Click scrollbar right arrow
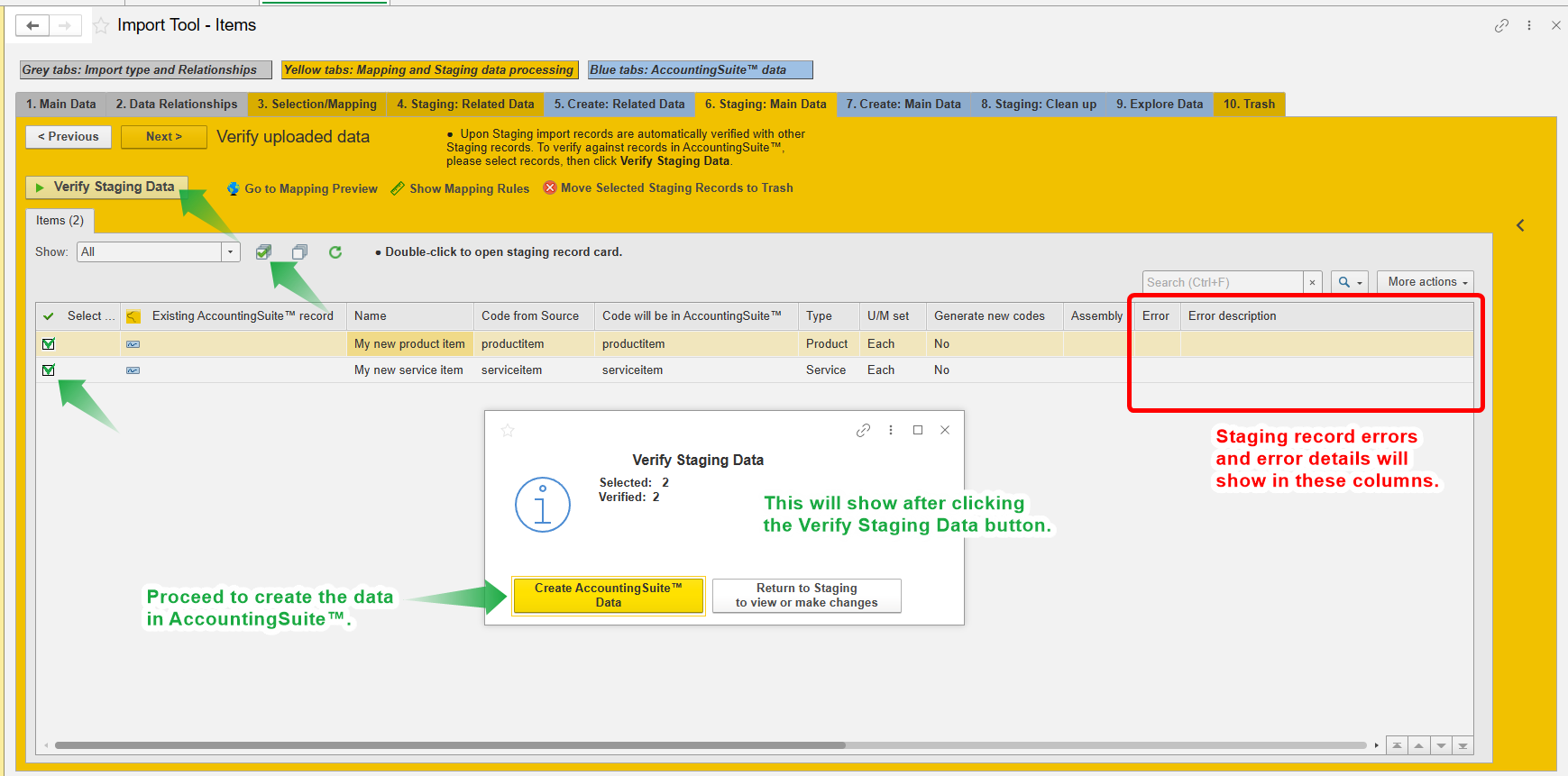Image resolution: width=1568 pixels, height=776 pixels. [x=1376, y=745]
